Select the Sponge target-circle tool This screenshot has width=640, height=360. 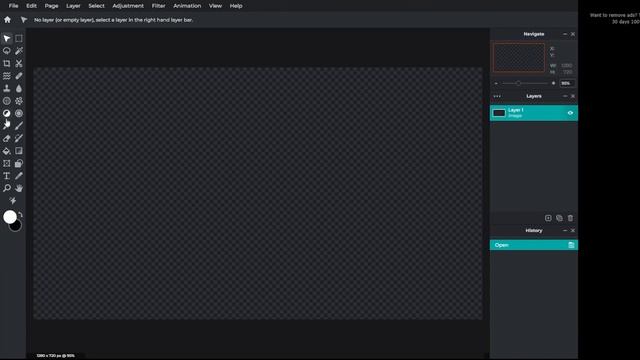tap(19, 113)
